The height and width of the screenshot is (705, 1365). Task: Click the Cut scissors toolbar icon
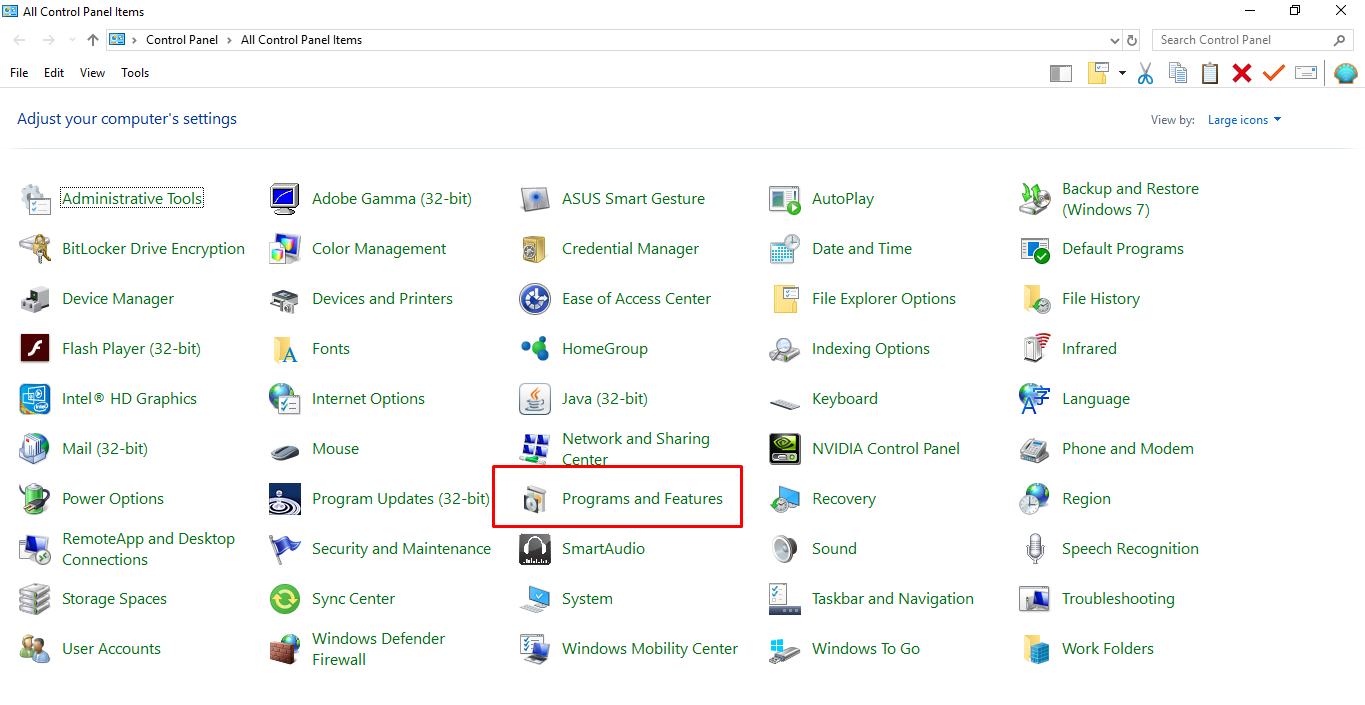1146,73
